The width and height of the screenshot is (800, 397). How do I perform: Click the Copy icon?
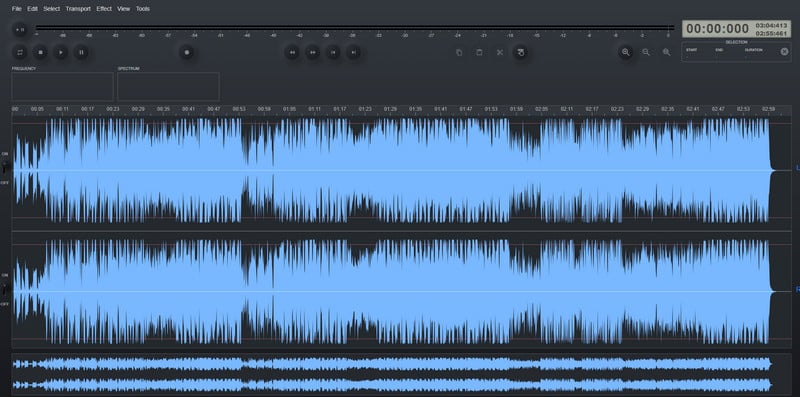click(459, 52)
